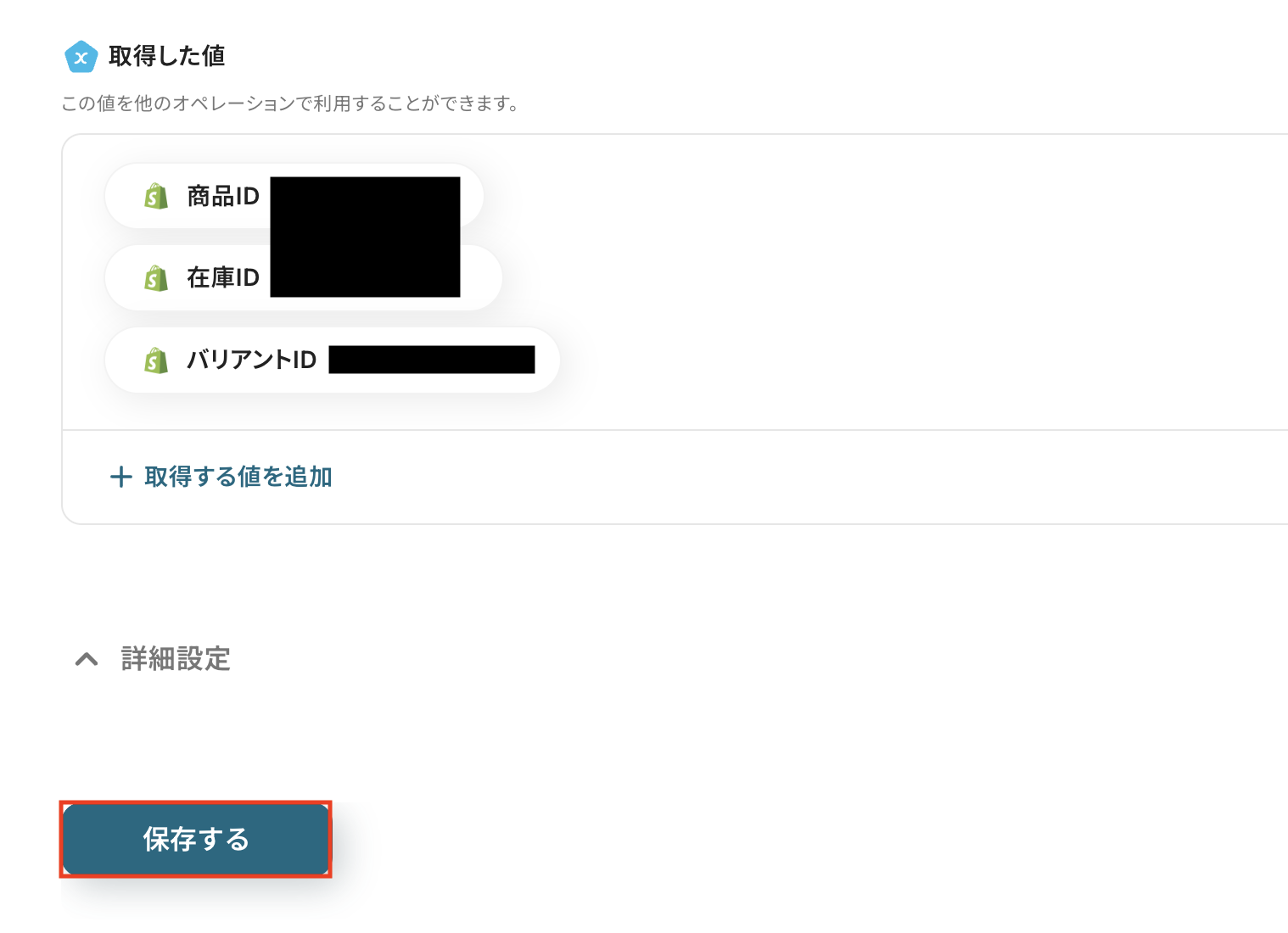
Task: Click the Shopify bag icon in 商品ID chip
Action: [156, 197]
